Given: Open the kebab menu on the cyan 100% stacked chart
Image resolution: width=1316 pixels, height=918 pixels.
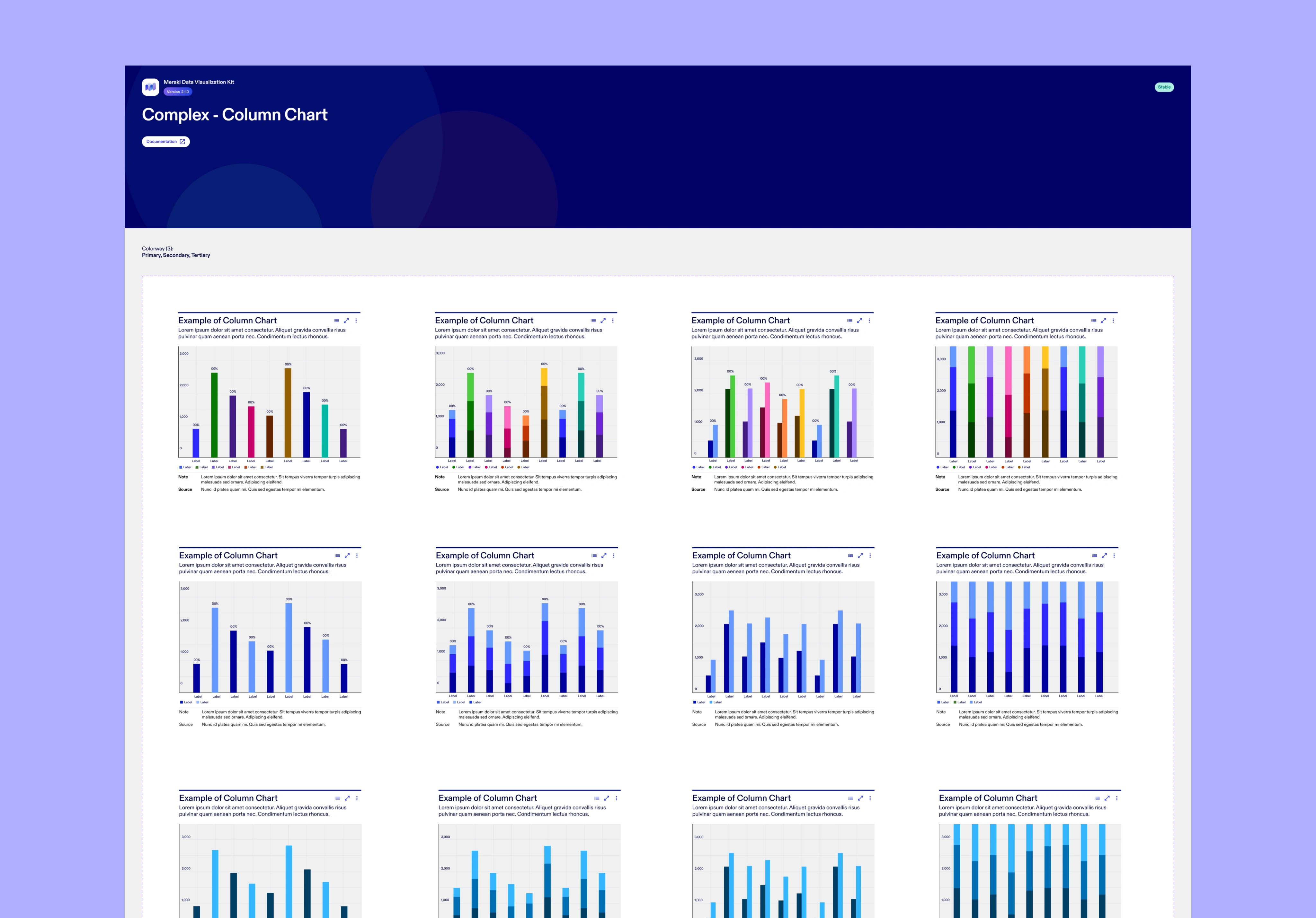Looking at the screenshot, I should click(1116, 798).
